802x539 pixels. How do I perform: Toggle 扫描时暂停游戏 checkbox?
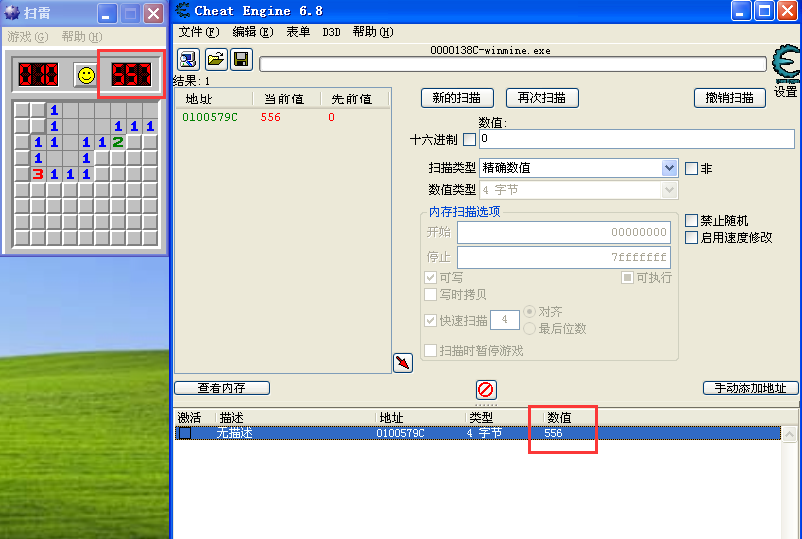[430, 351]
